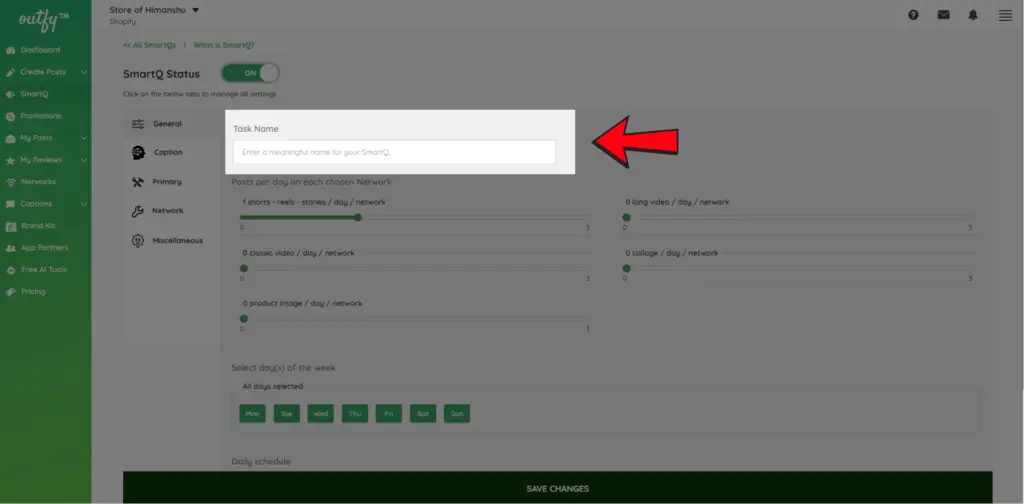Open the Store of Himanshu dropdown

[x=154, y=10]
